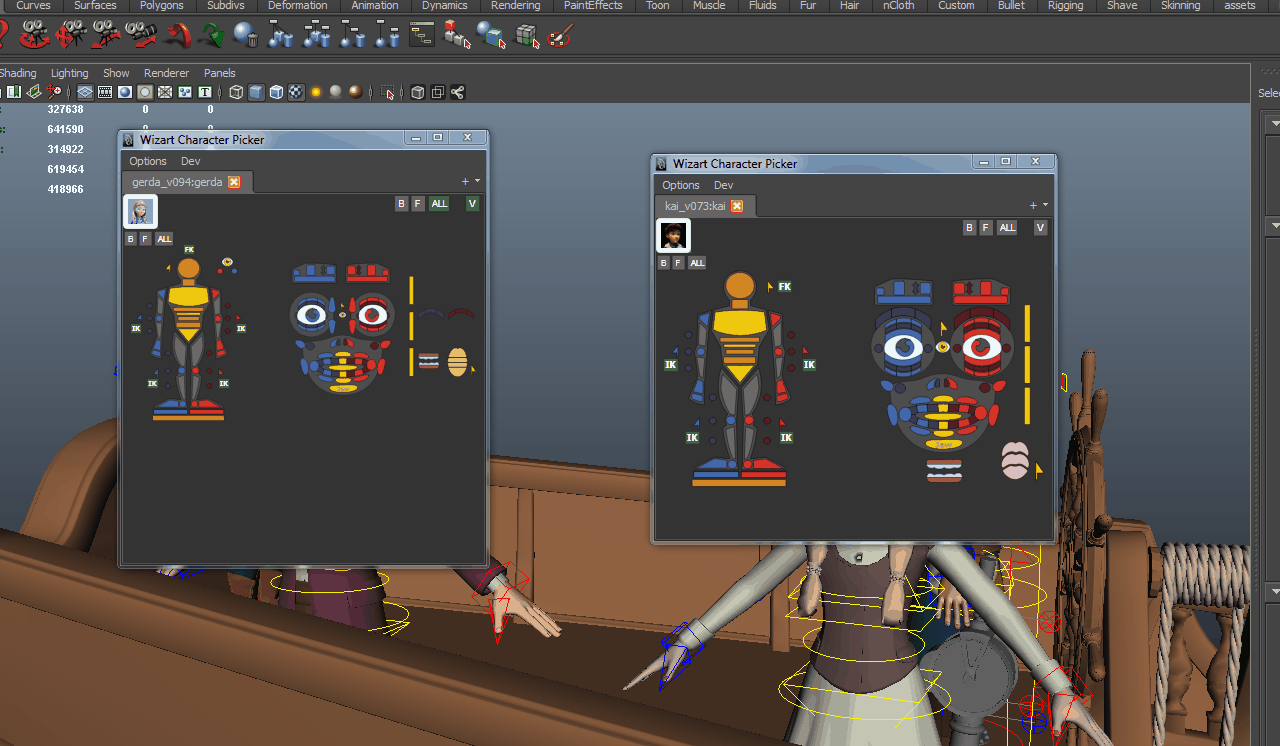Click the sphere-and-trash icon on the shelf
Screen dimensions: 1280x746
(x=248, y=36)
